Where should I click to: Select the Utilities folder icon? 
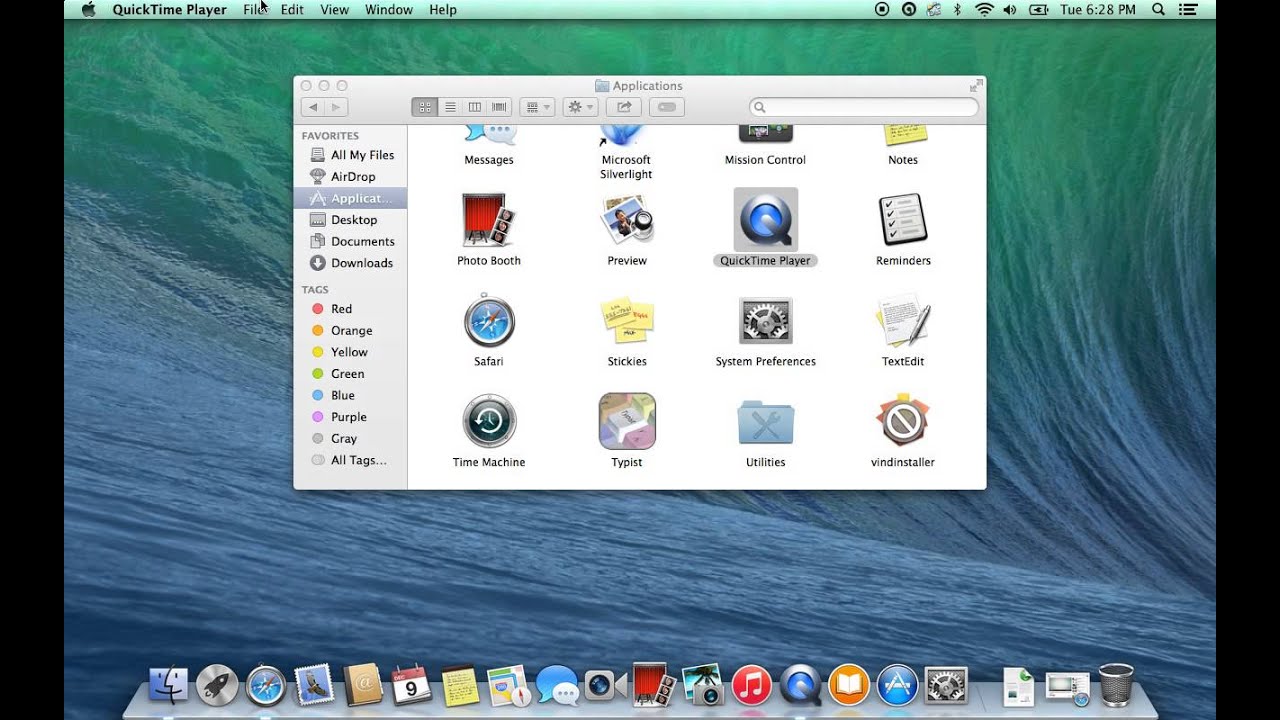pos(765,422)
